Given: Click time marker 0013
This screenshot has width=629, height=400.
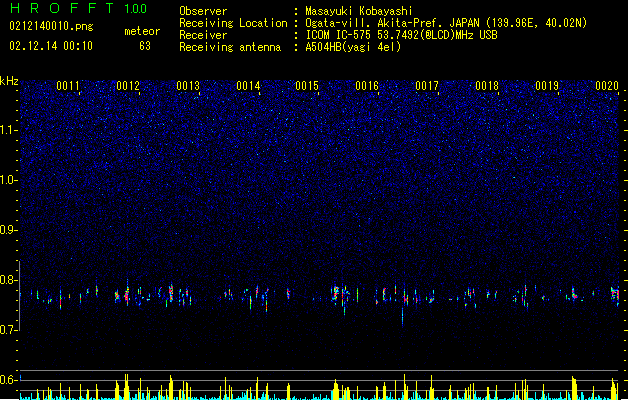Looking at the screenshot, I should point(188,86).
